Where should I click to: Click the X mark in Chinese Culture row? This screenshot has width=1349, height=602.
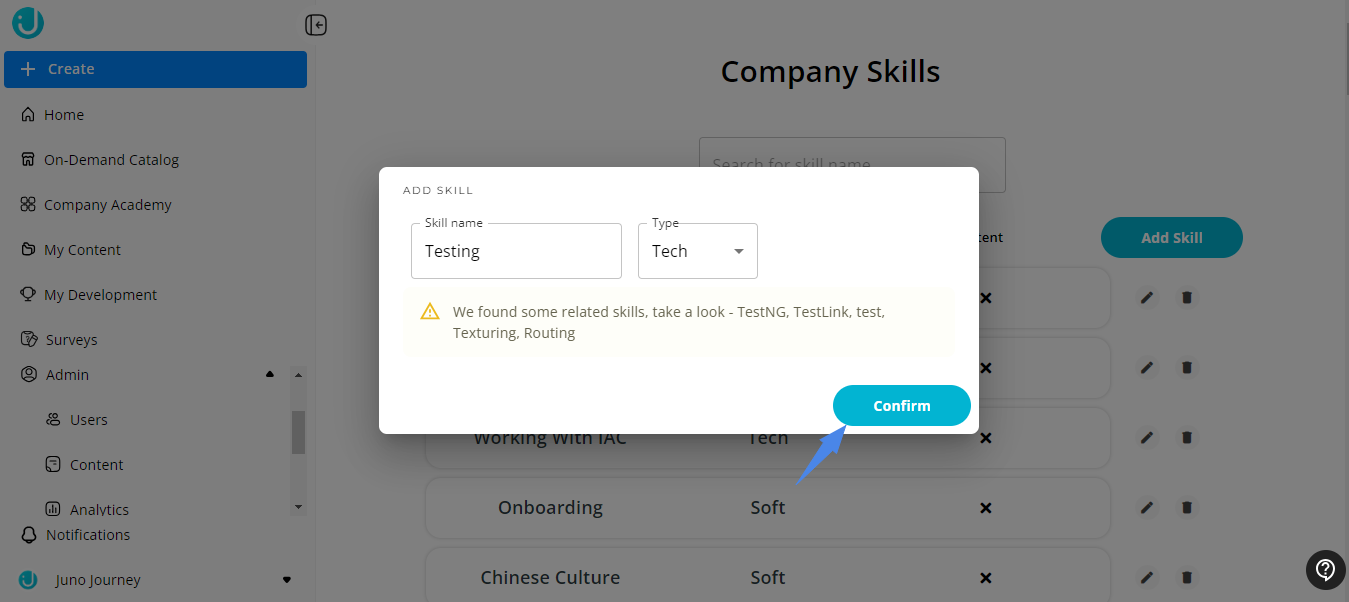[x=985, y=578]
